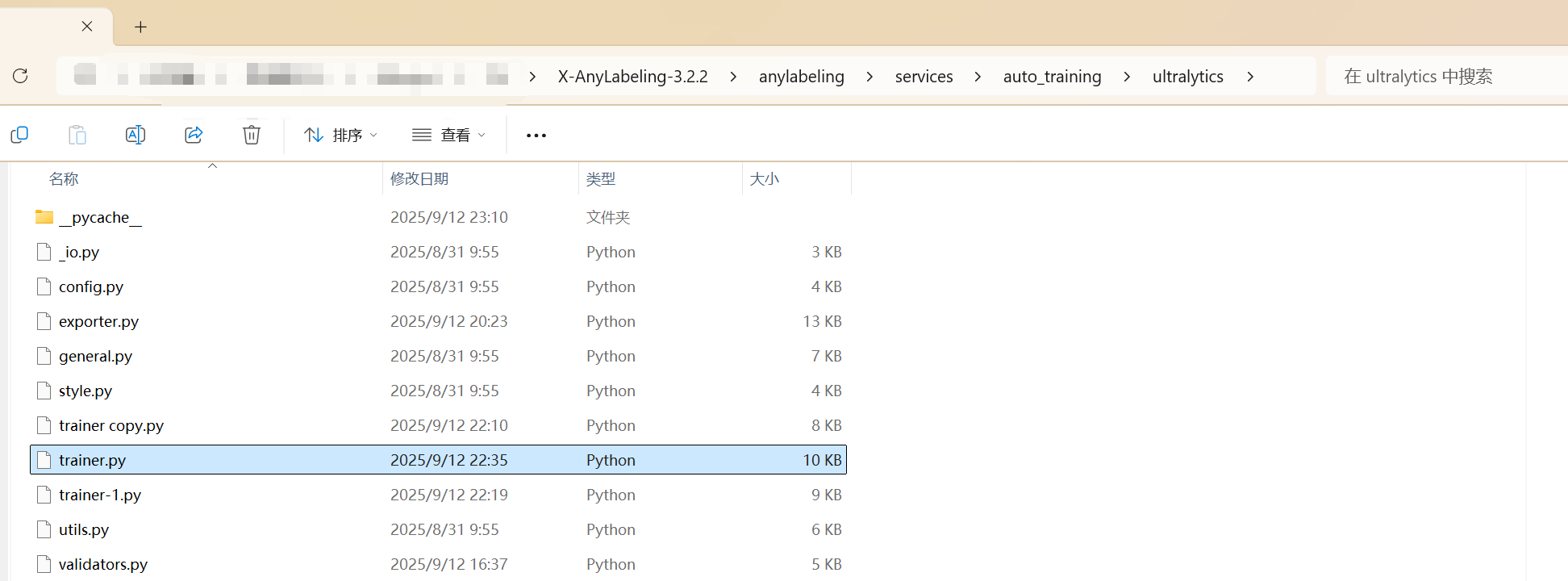The height and width of the screenshot is (581, 1568).
Task: Click the 13 KB size of exporter.py
Action: point(822,321)
